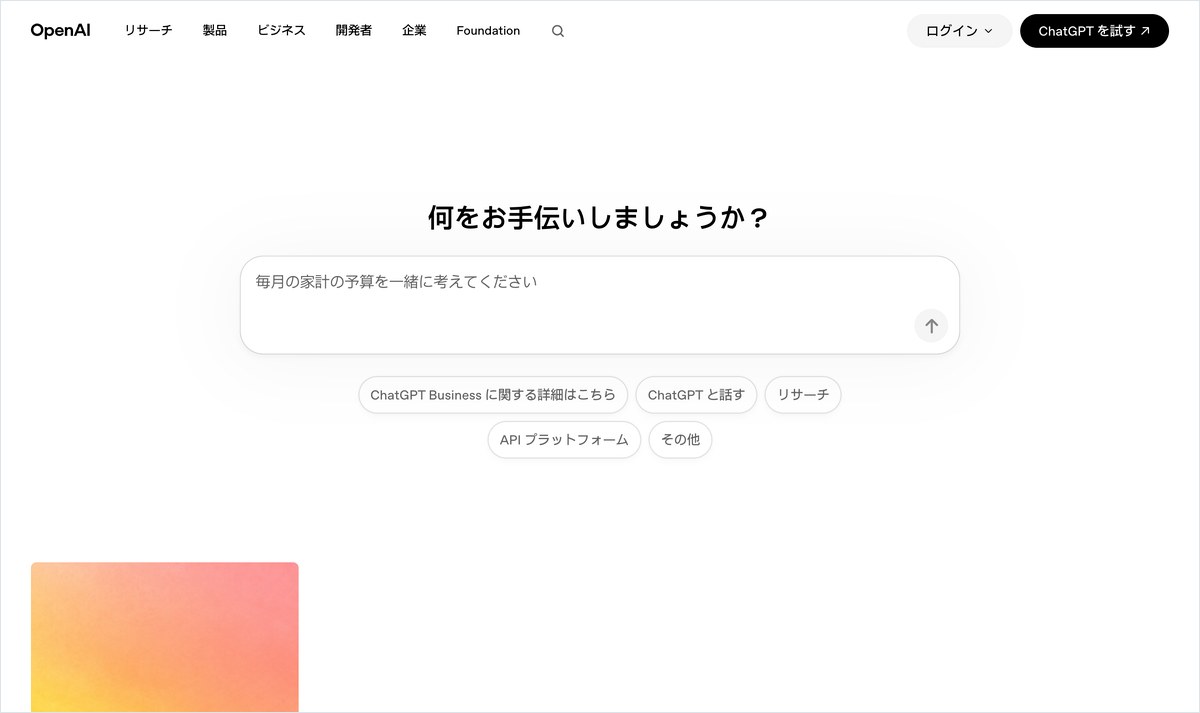Screen dimensions: 1200x713
Task: Submit prompt with the up-arrow button
Action: coord(931,326)
